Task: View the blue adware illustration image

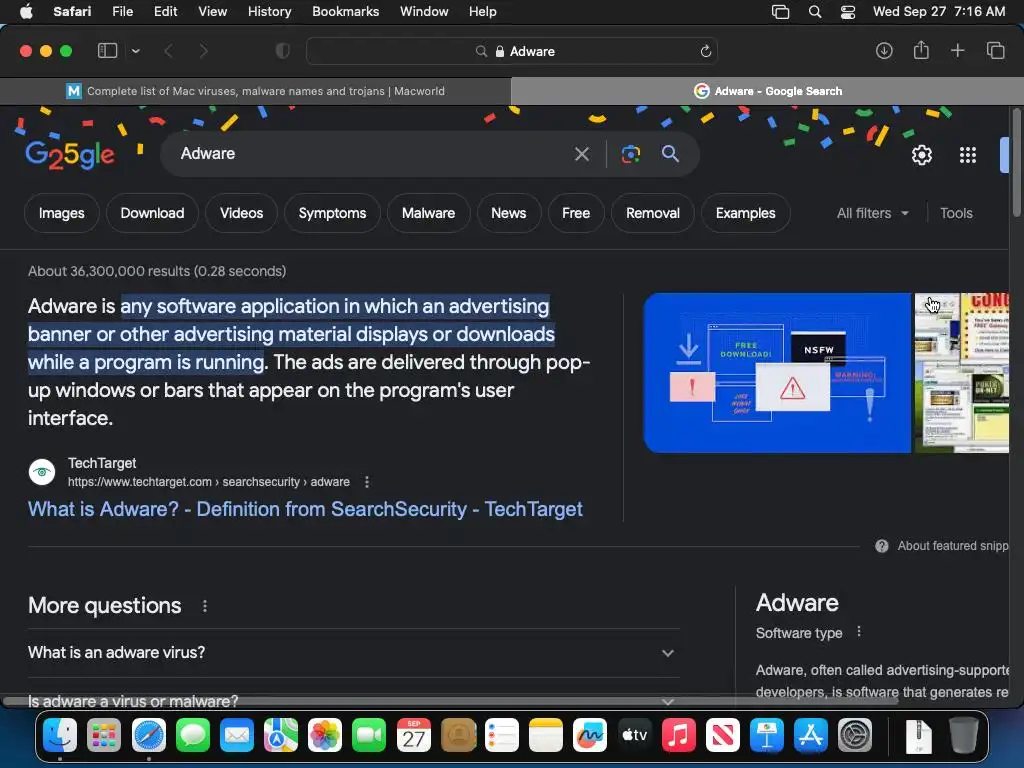Action: click(776, 372)
